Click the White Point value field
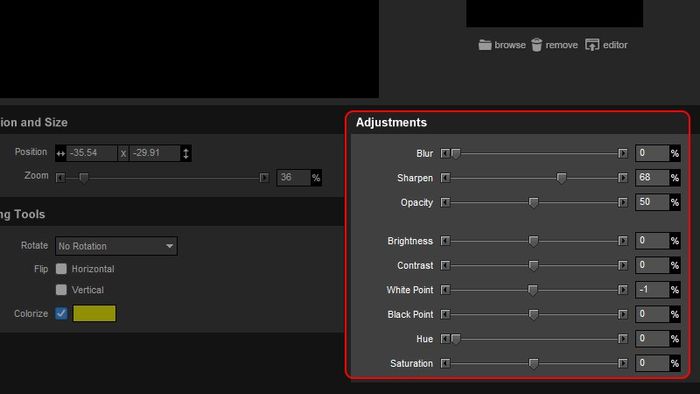The image size is (700, 394). pyautogui.click(x=652, y=290)
